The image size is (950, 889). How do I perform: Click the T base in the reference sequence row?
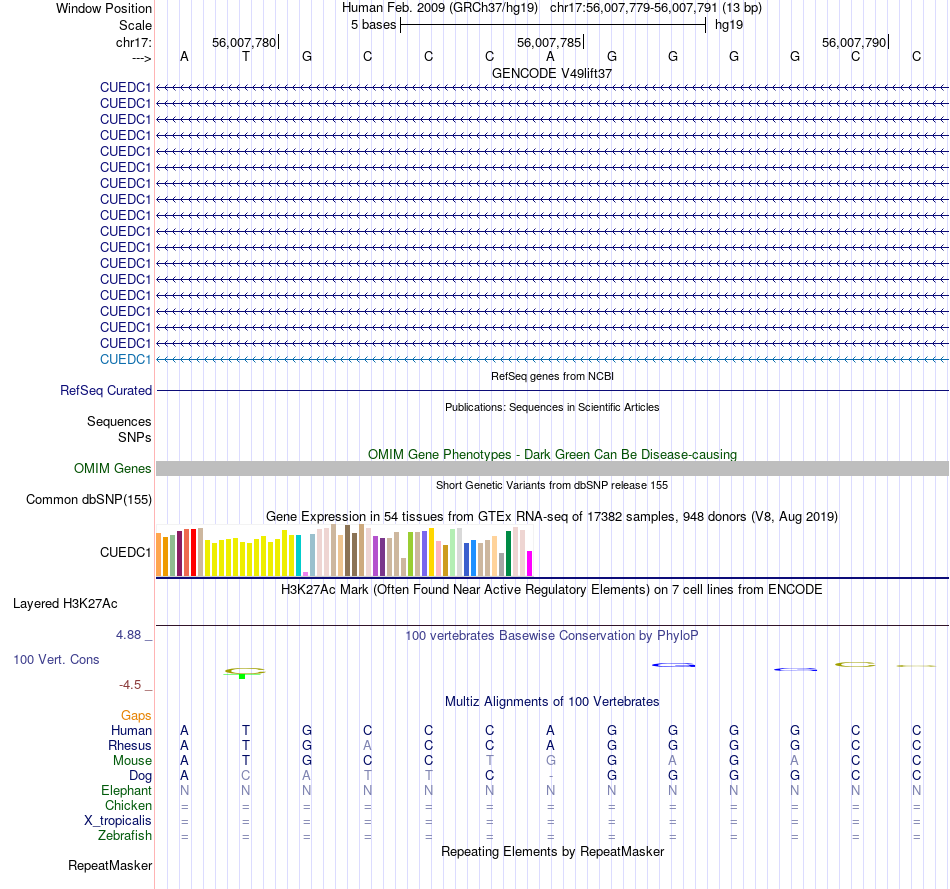coord(245,56)
